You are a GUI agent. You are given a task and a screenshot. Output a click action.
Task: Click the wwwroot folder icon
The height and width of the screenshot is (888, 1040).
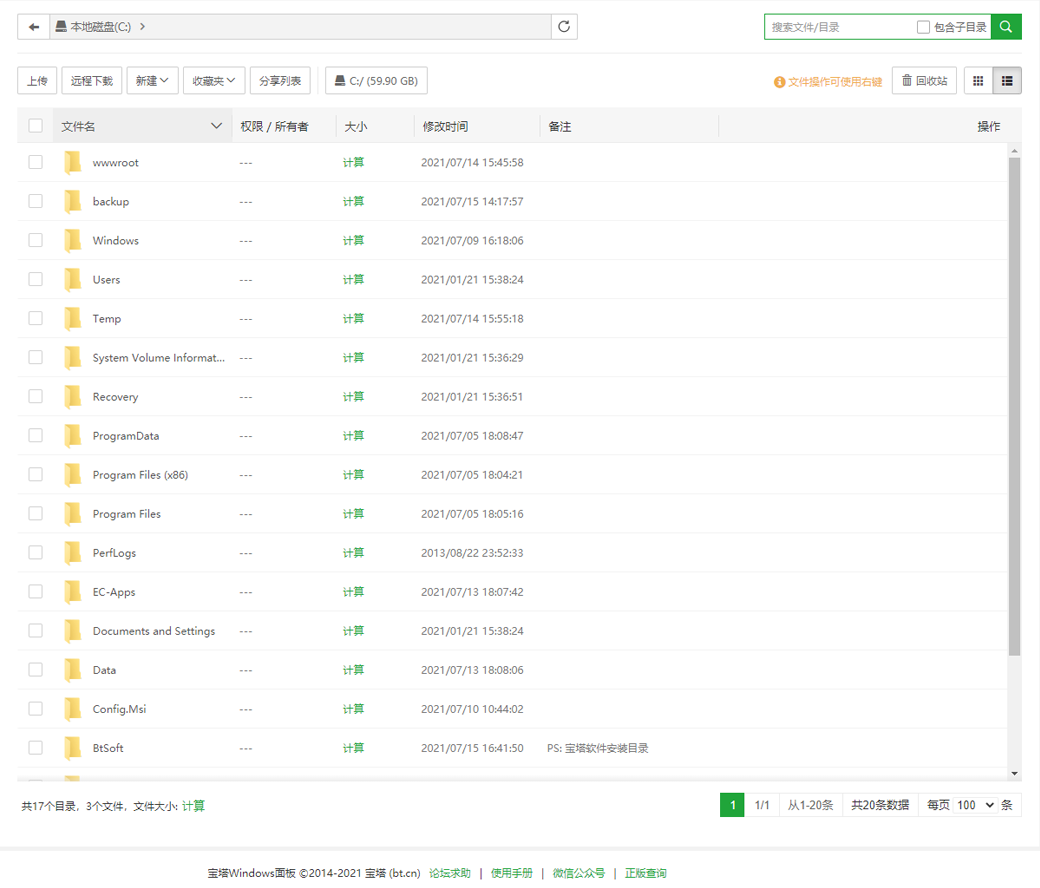point(73,163)
